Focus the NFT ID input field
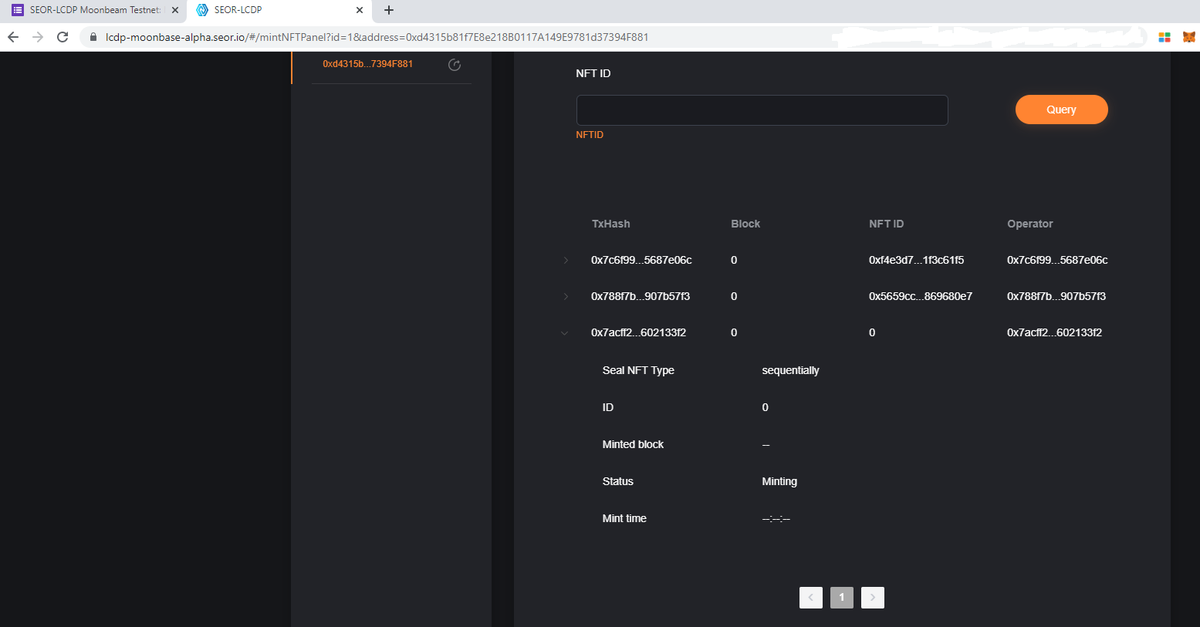Screen dimensions: 1200x627 point(762,110)
